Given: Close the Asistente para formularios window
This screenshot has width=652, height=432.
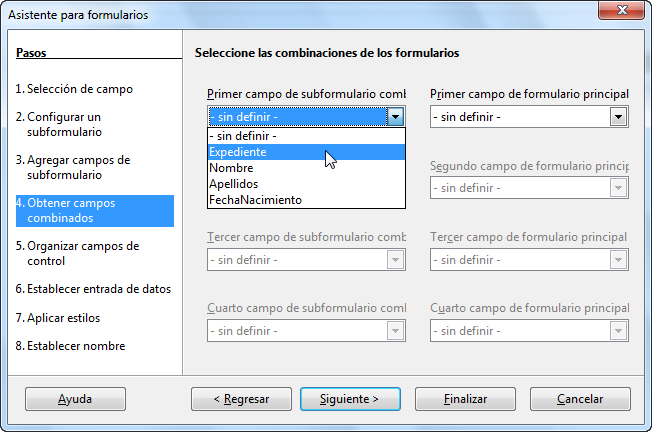Looking at the screenshot, I should [621, 10].
